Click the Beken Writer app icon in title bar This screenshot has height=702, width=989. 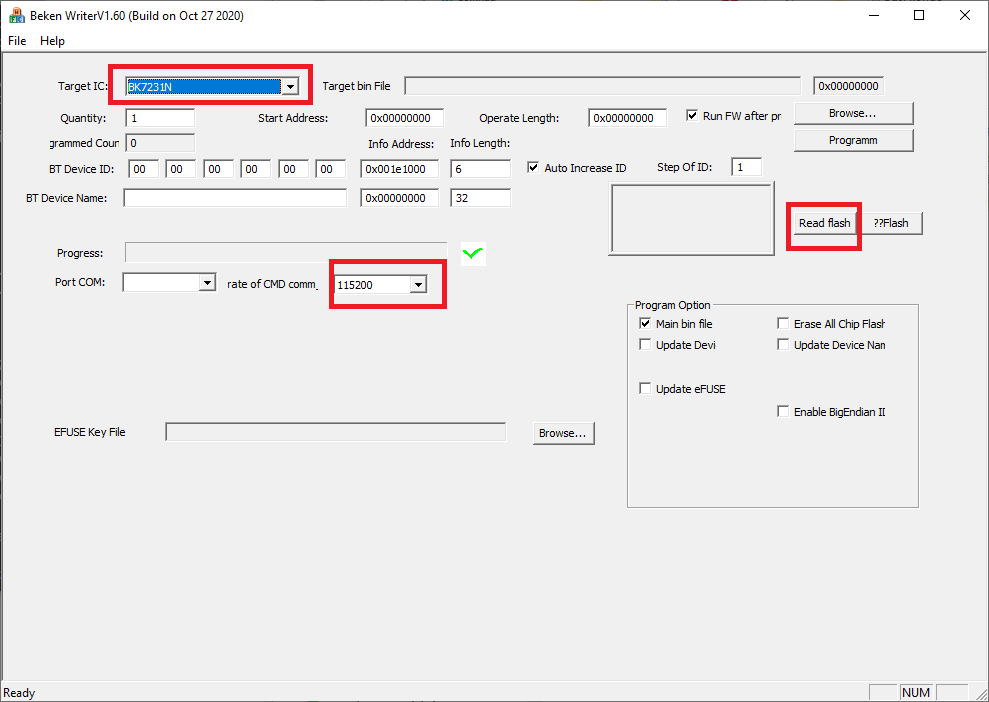[x=16, y=16]
